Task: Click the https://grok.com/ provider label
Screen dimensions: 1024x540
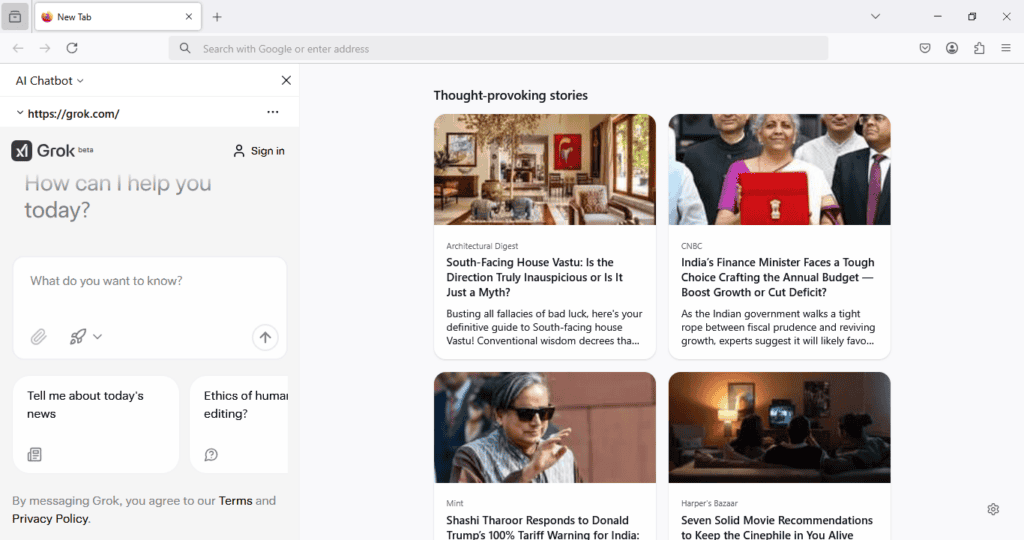Action: (73, 114)
